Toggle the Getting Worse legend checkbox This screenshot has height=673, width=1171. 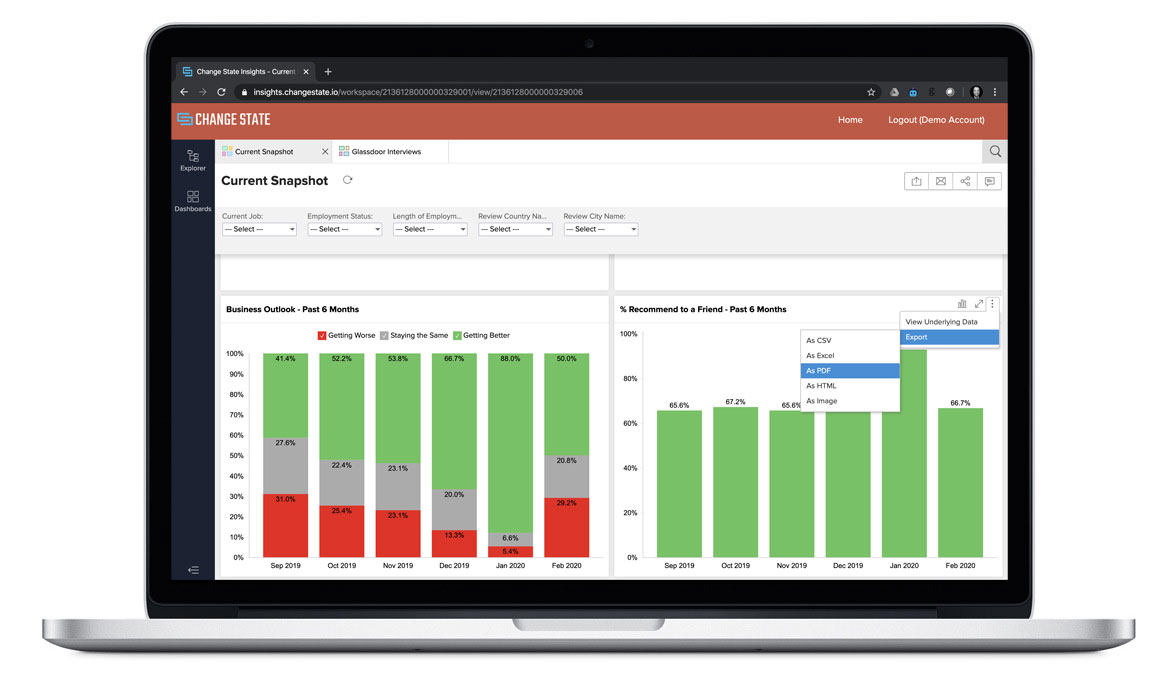(x=322, y=335)
